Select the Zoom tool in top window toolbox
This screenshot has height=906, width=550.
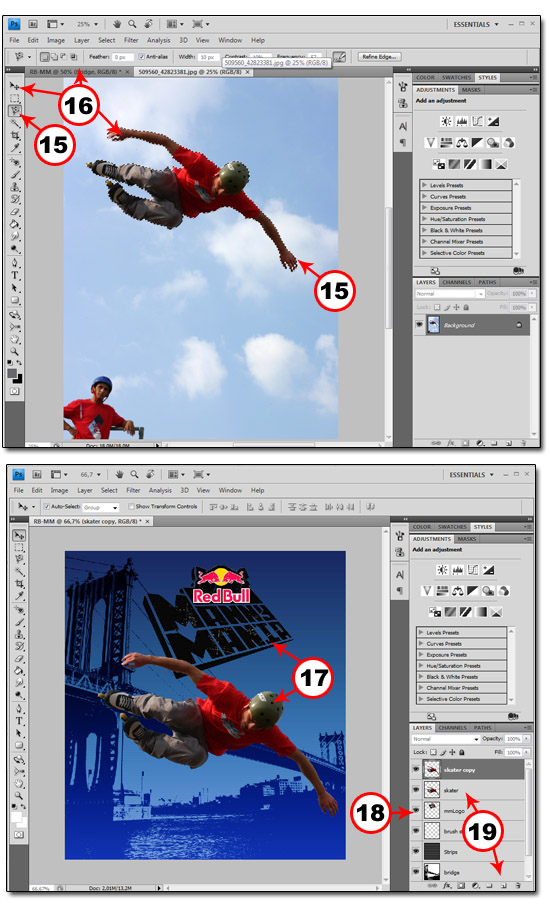(15, 351)
